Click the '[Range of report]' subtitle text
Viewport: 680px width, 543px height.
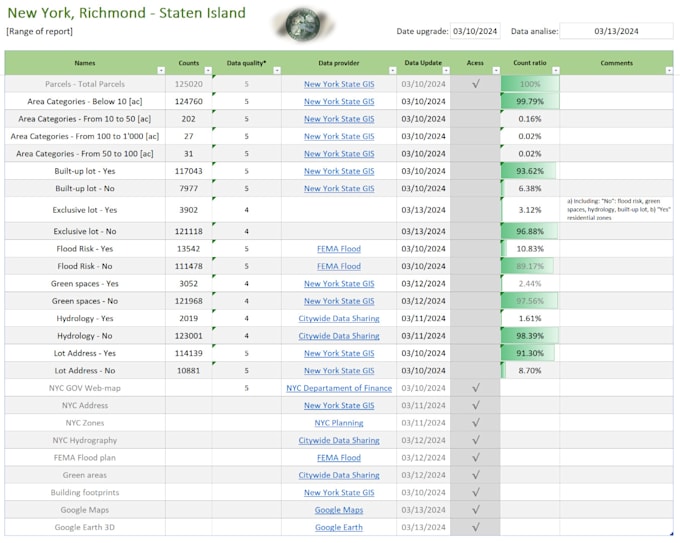[39, 31]
